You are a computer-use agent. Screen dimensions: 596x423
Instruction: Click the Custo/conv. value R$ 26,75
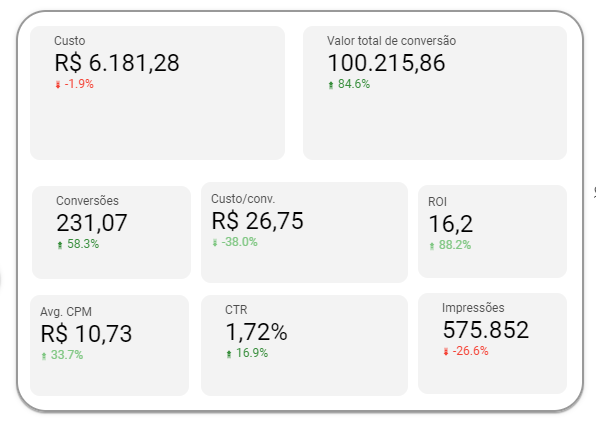(x=257, y=221)
